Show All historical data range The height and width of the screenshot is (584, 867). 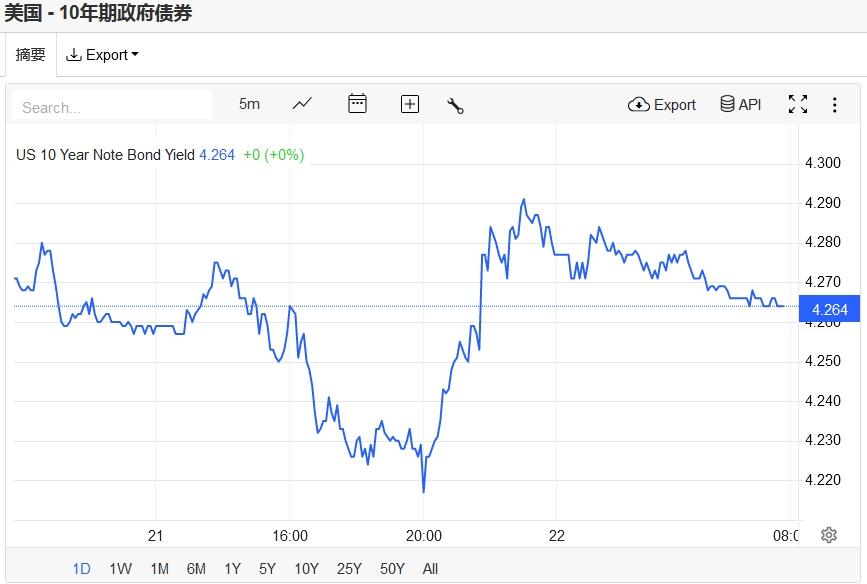430,569
